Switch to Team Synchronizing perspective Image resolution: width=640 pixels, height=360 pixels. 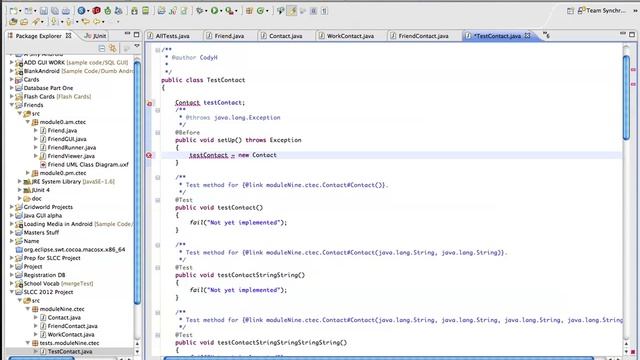pyautogui.click(x=602, y=11)
